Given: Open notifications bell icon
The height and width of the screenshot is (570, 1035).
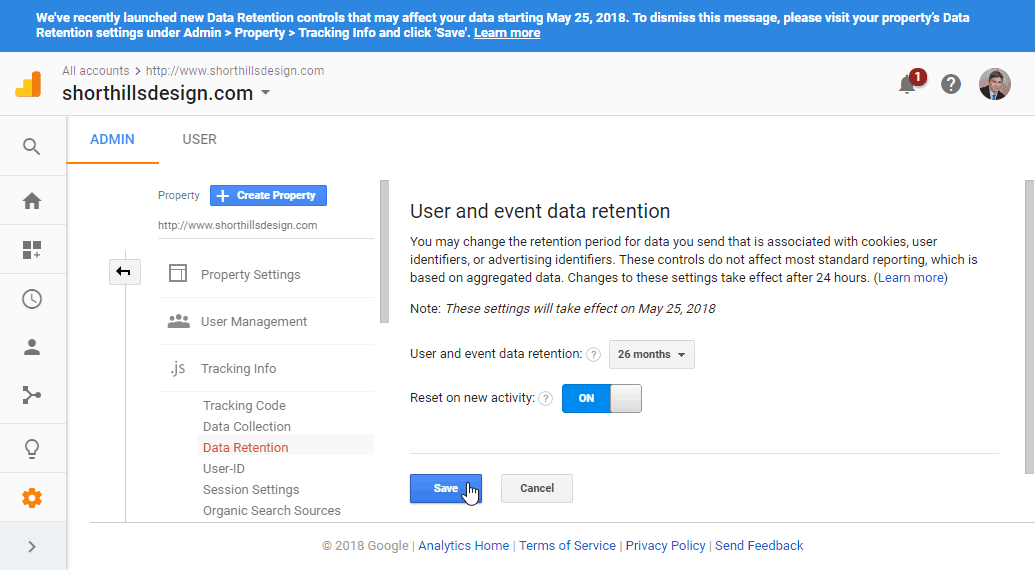Looking at the screenshot, I should [x=908, y=84].
